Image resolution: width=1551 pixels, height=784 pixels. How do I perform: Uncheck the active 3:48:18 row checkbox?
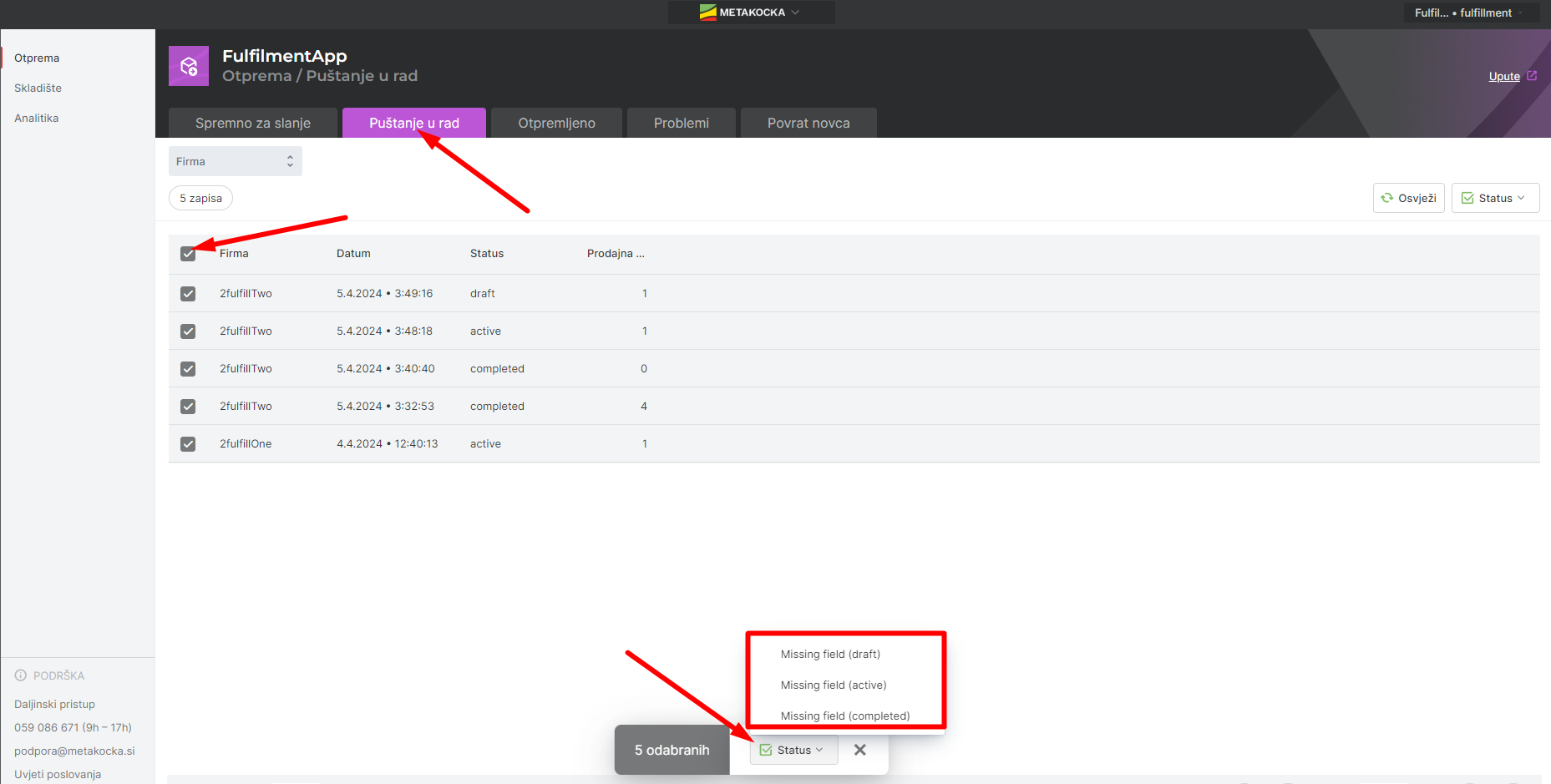pos(188,331)
